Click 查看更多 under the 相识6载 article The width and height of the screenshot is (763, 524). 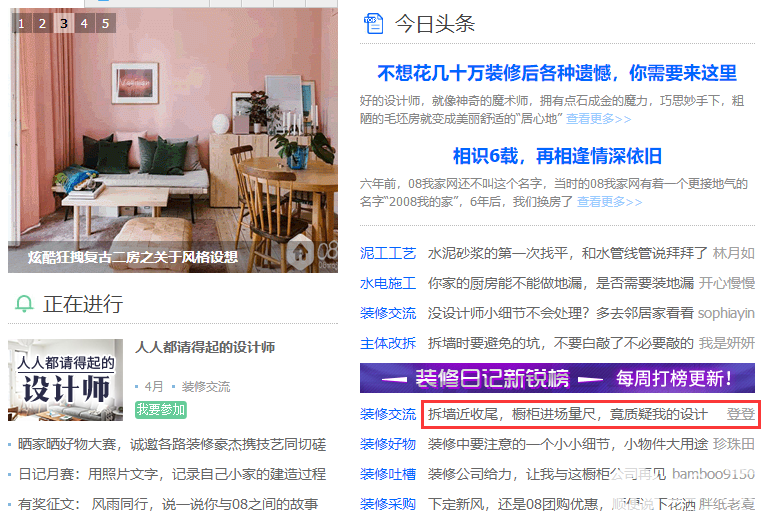coord(610,201)
